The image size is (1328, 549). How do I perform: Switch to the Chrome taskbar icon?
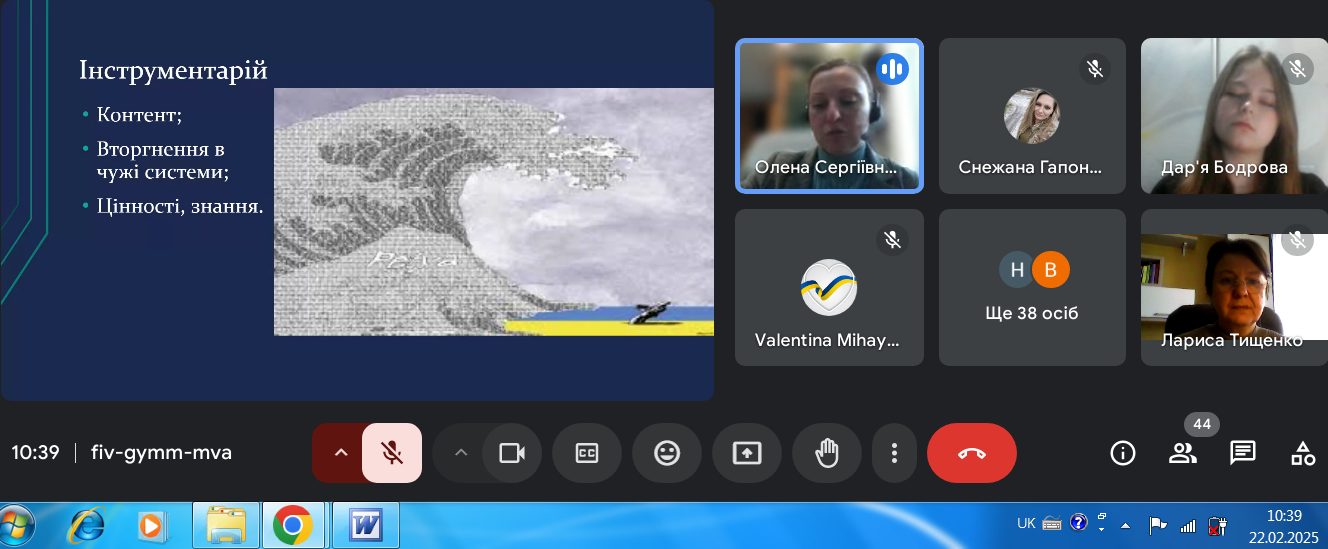[293, 525]
